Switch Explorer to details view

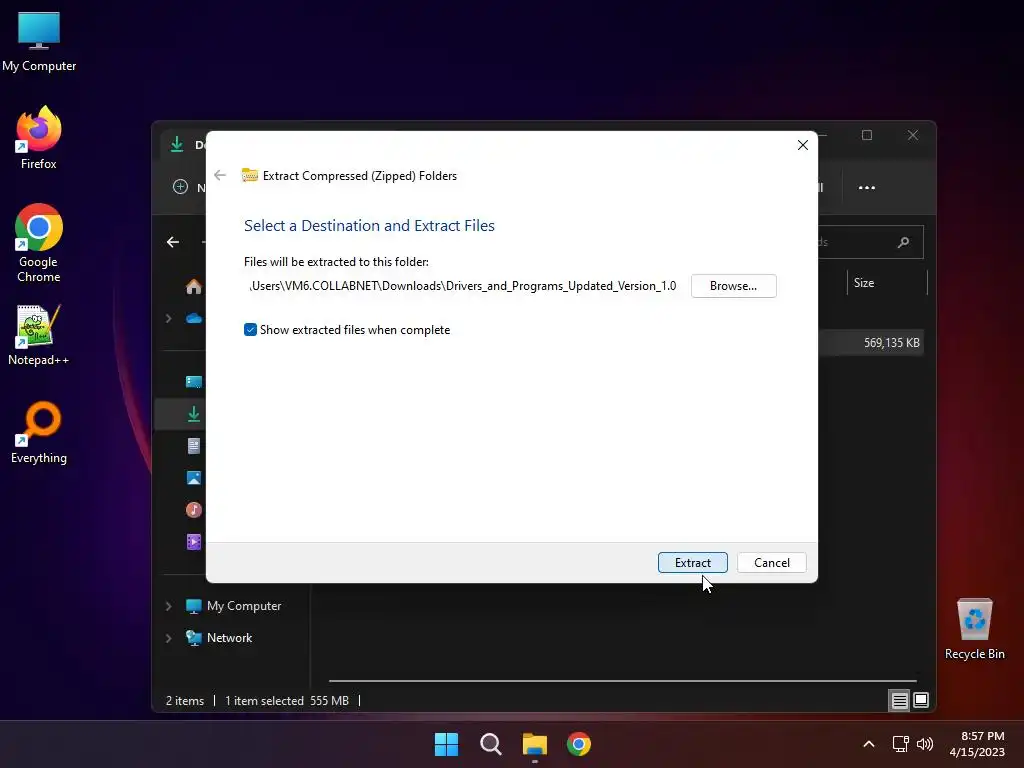click(x=899, y=701)
